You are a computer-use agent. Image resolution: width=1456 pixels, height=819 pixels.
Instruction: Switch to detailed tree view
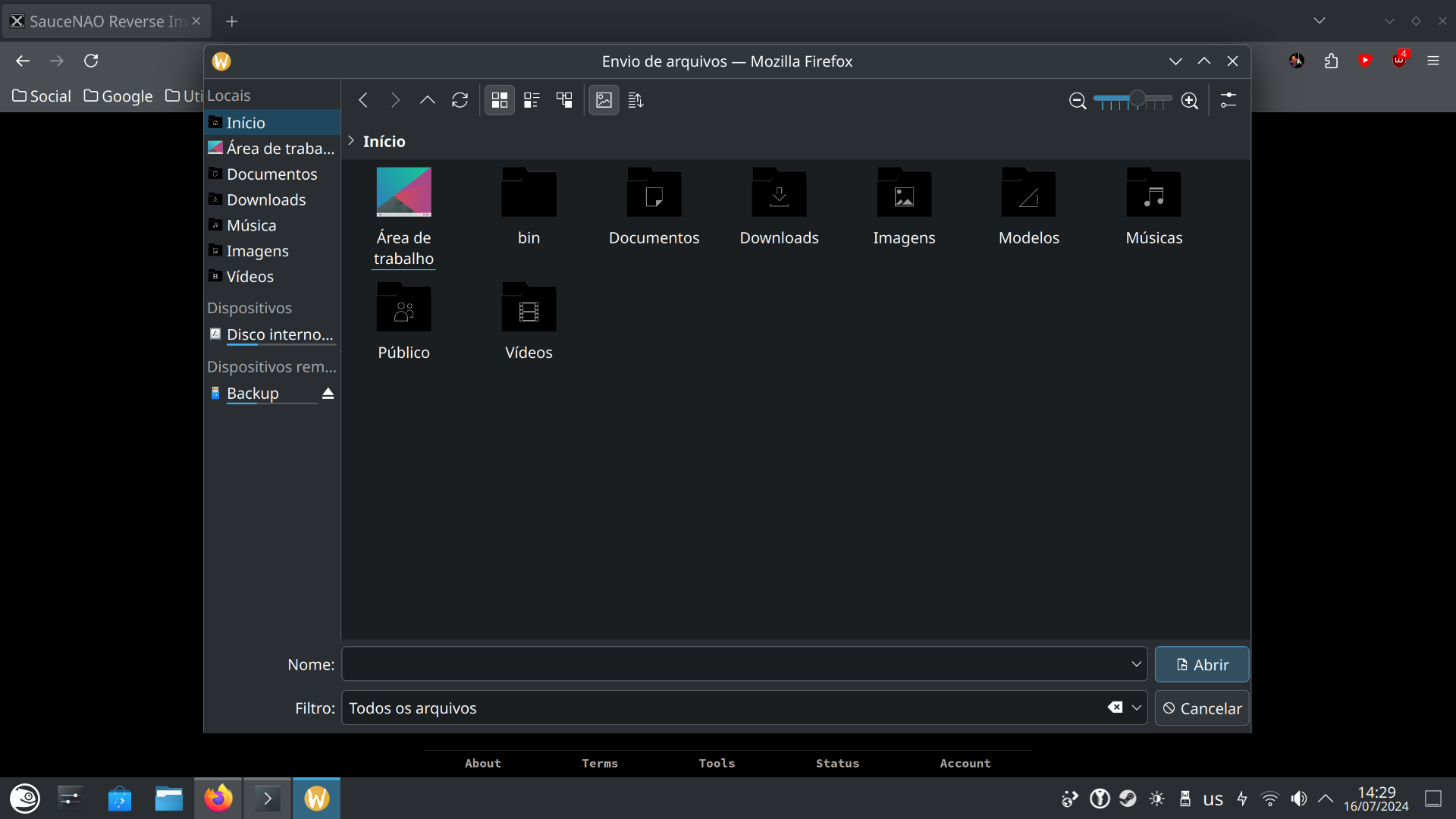pos(564,100)
